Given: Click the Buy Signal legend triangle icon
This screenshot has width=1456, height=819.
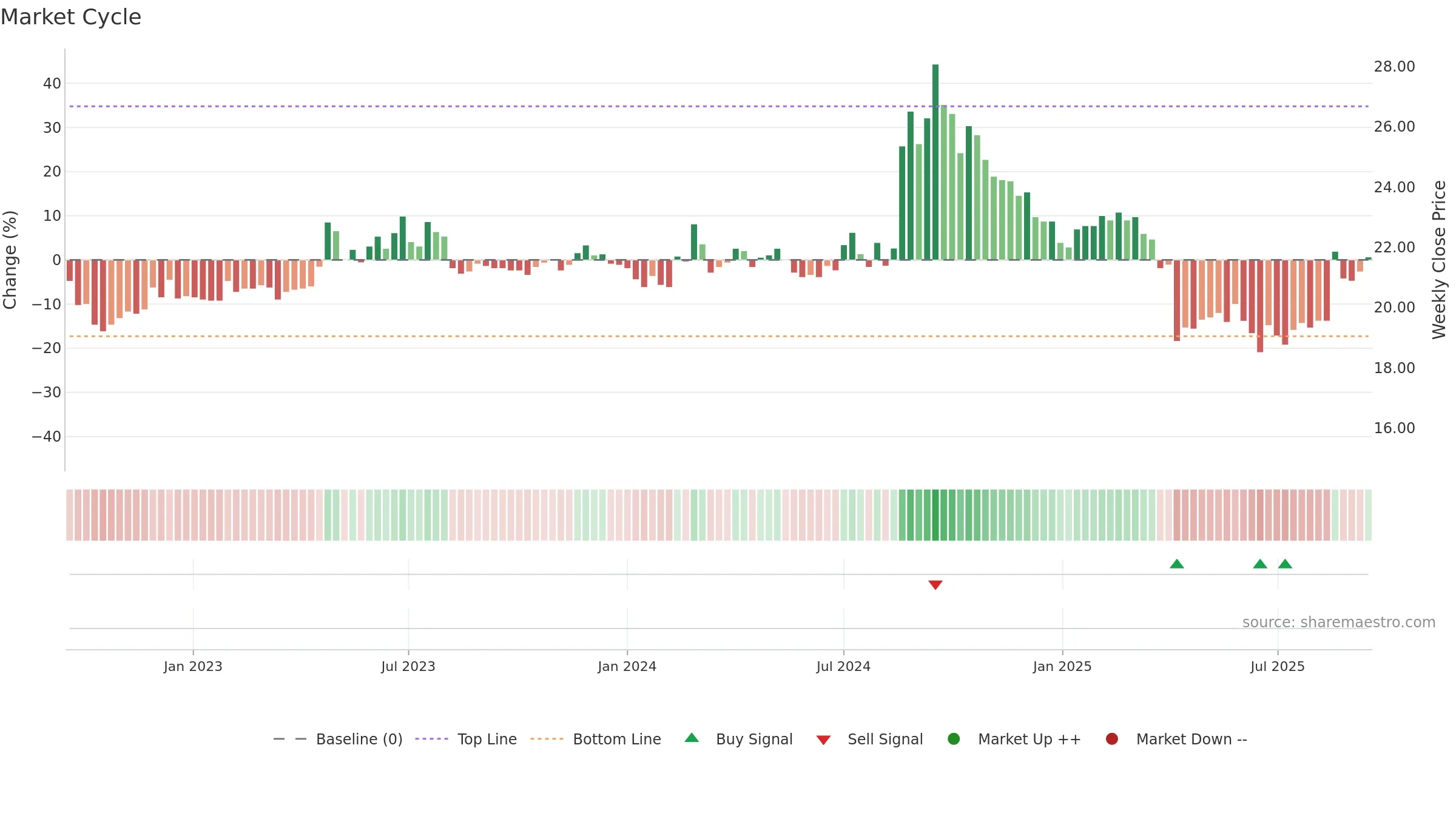Looking at the screenshot, I should pos(692,738).
